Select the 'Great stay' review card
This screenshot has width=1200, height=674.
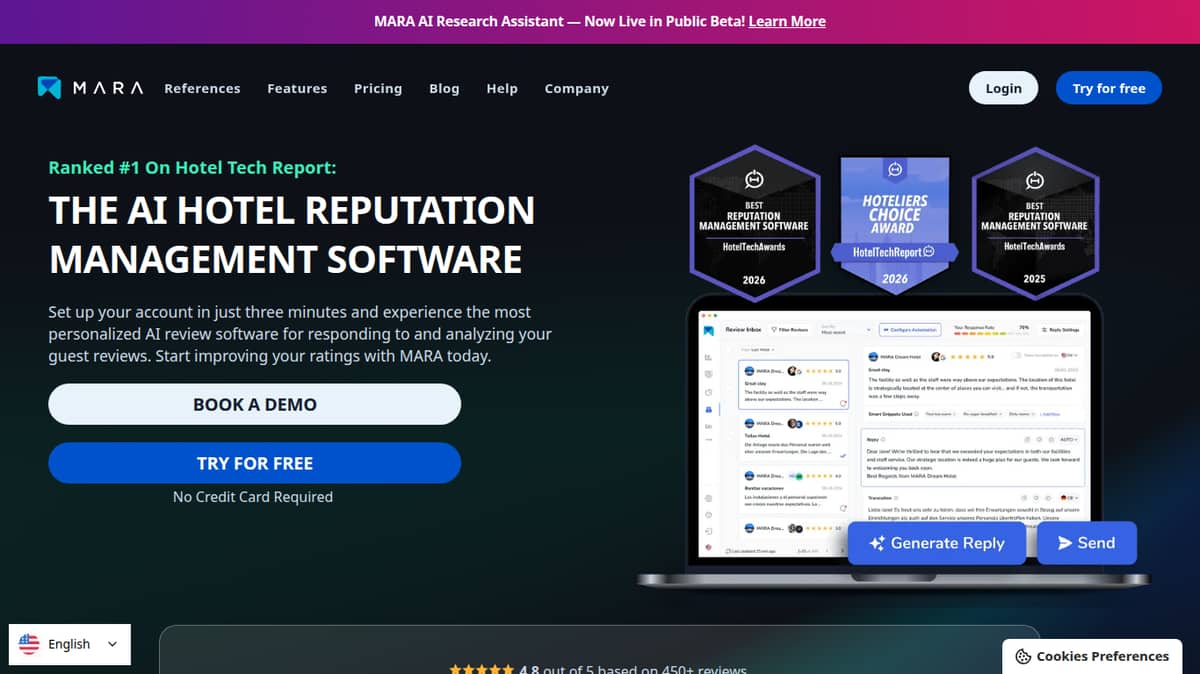tap(794, 385)
